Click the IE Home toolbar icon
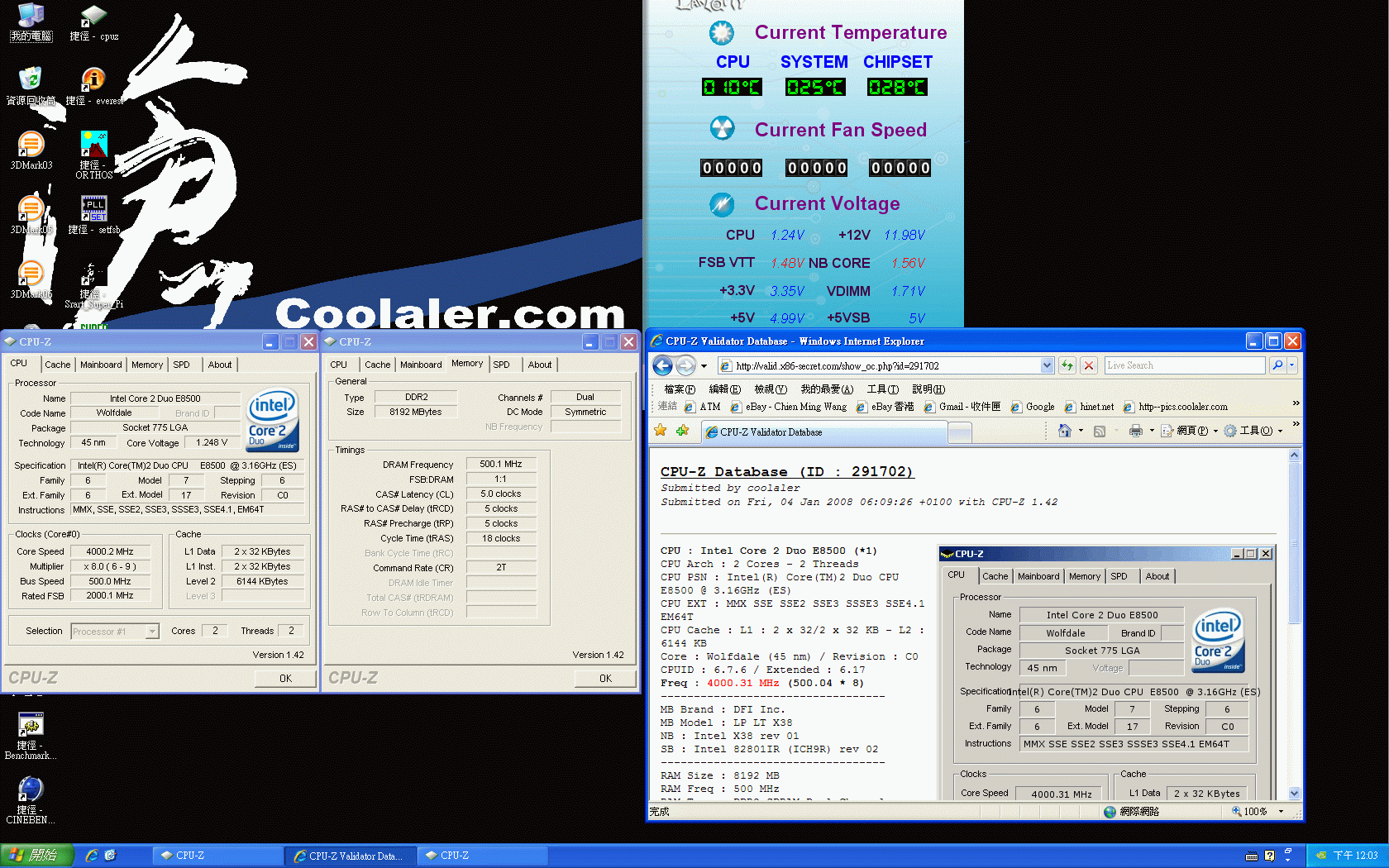The width and height of the screenshot is (1389, 868). click(x=1065, y=431)
